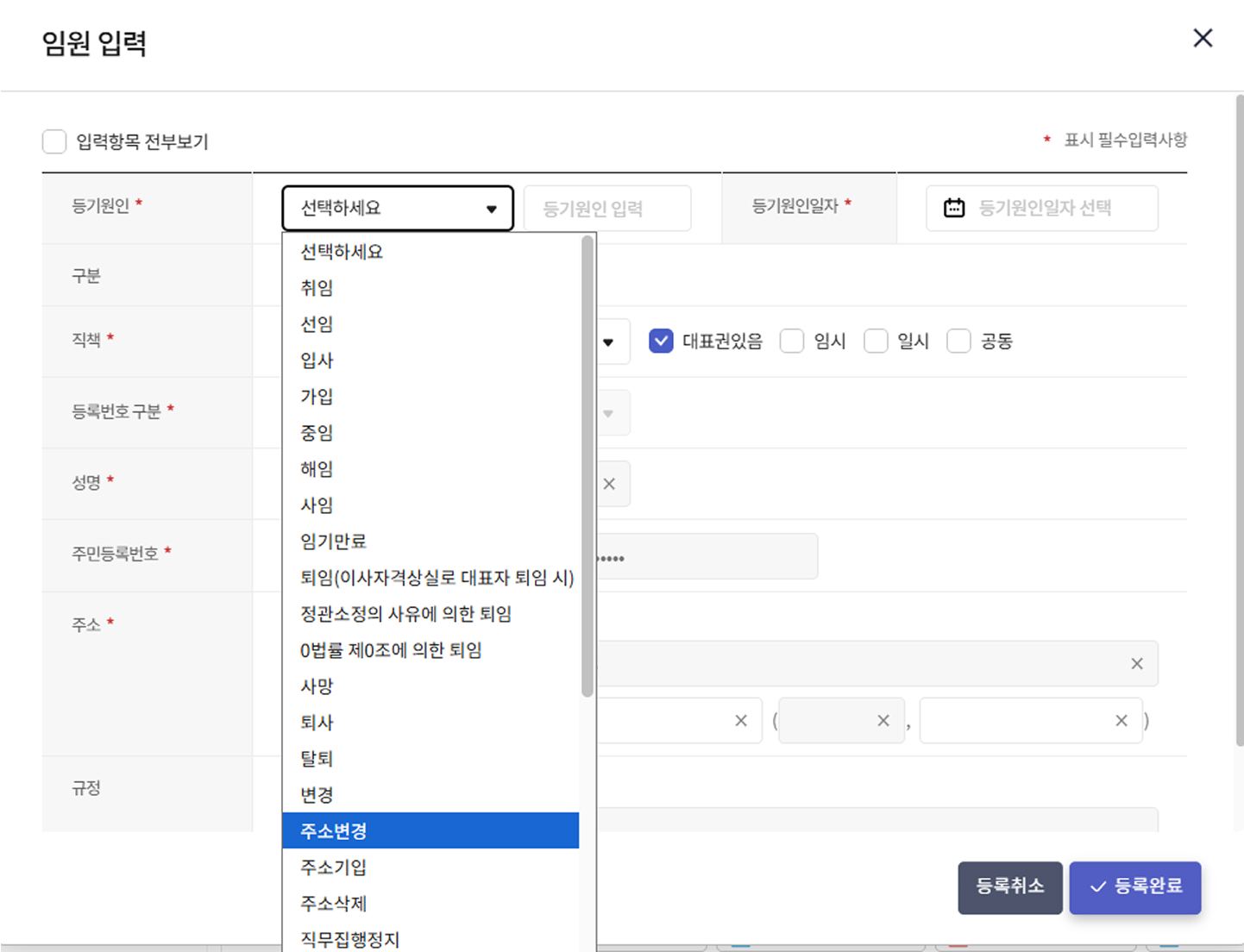Select 퇴임(이사자격상실로 대표자 퇴임 시) option
This screenshot has height=952, width=1244.
[430, 578]
